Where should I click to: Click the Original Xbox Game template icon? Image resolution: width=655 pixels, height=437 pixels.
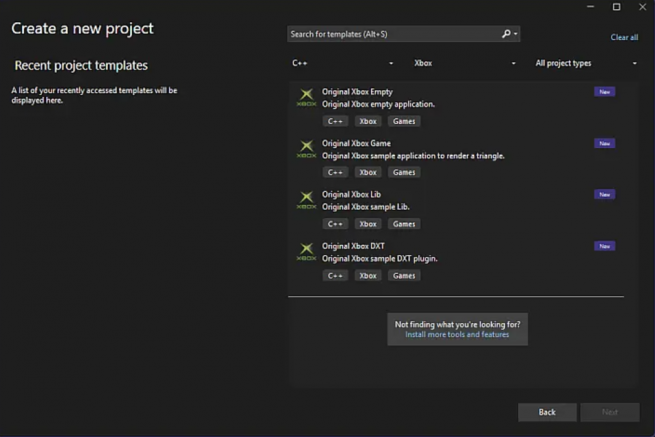point(306,150)
